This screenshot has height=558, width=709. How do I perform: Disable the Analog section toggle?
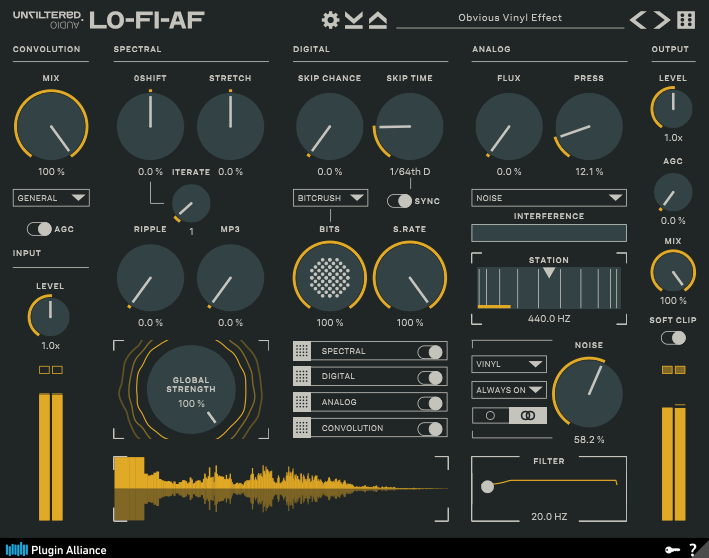click(x=430, y=402)
